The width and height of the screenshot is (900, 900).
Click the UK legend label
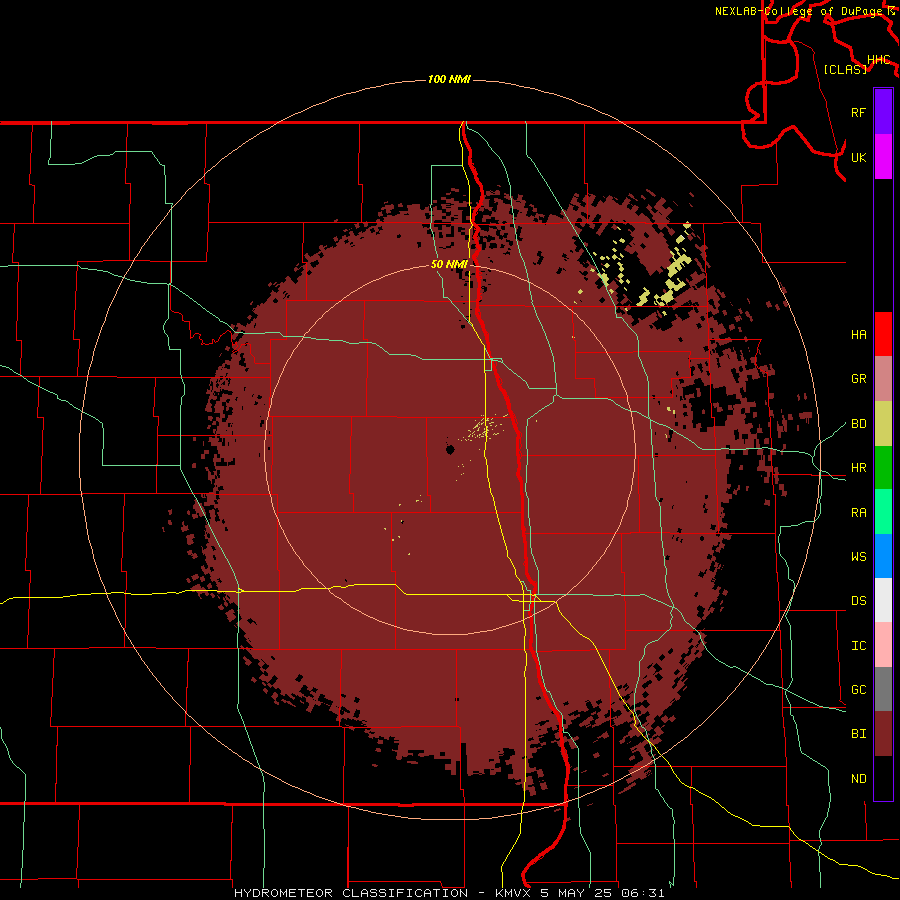(858, 157)
